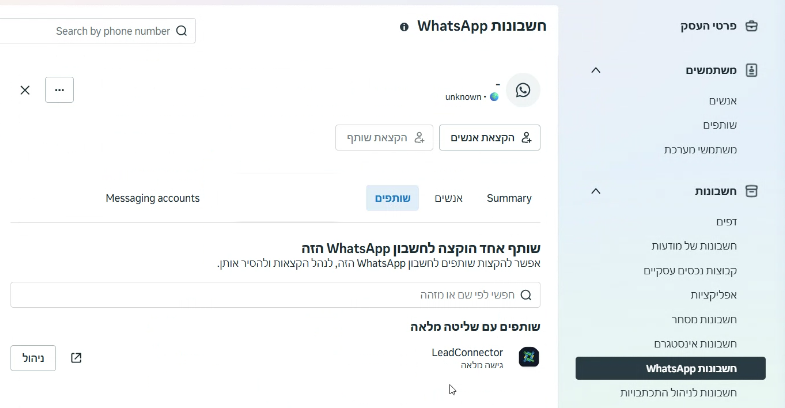785x408 pixels.
Task: Open משתמשי מערכת sidebar item
Action: click(x=700, y=150)
